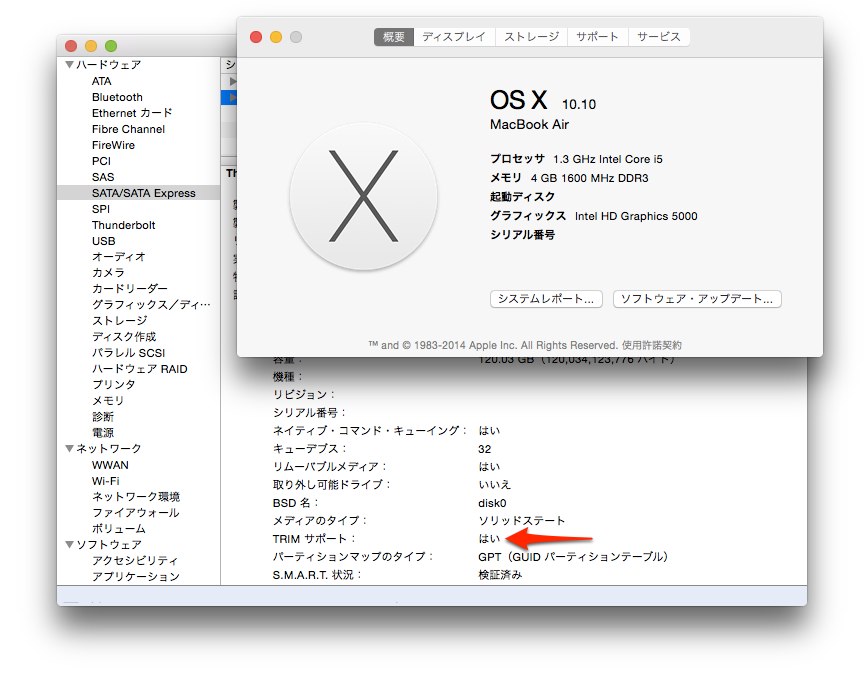This screenshot has width=864, height=685.
Task: Select FireWire in the hardware list
Action: (113, 145)
